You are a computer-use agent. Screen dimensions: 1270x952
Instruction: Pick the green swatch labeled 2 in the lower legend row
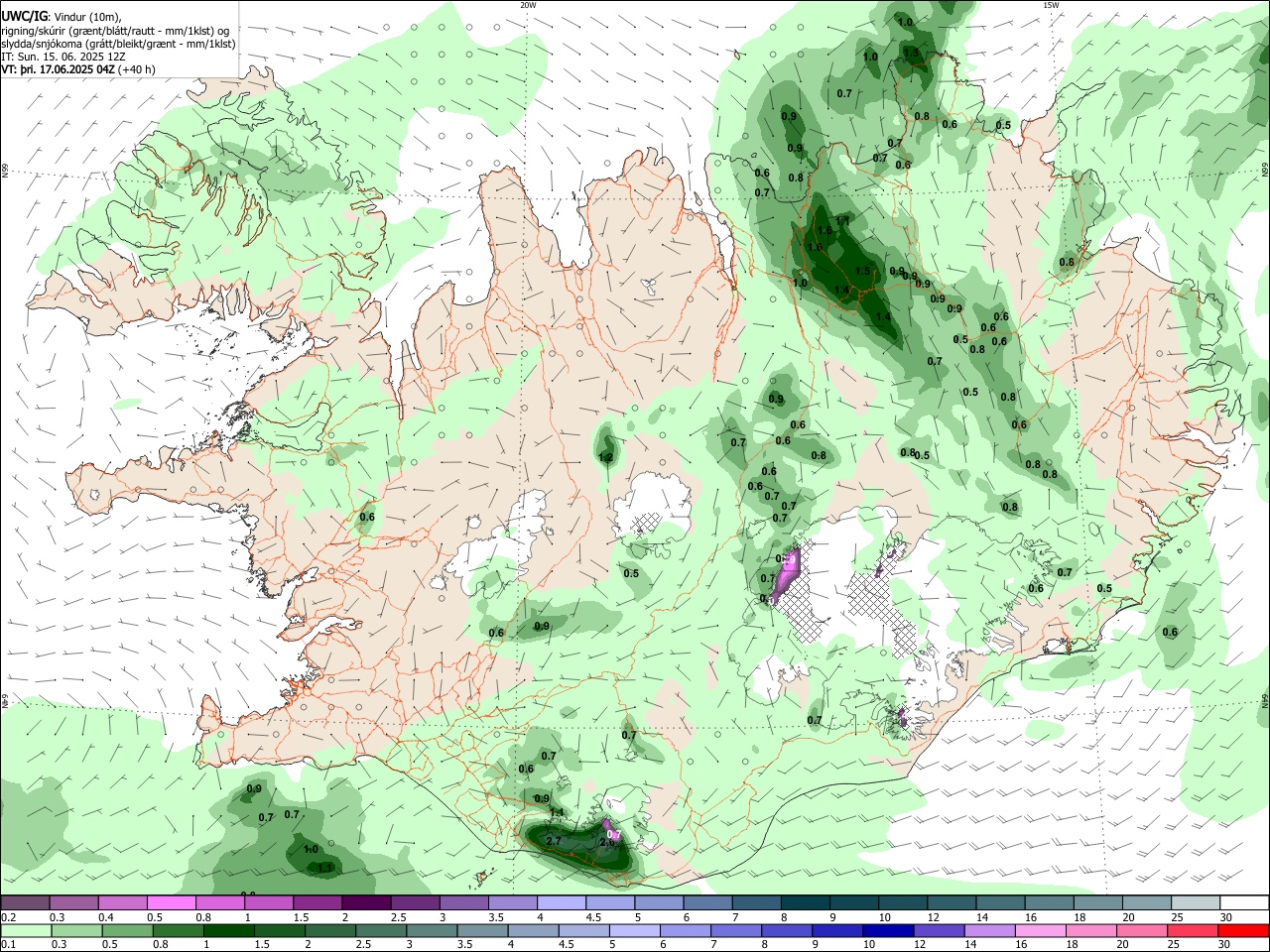(x=330, y=931)
